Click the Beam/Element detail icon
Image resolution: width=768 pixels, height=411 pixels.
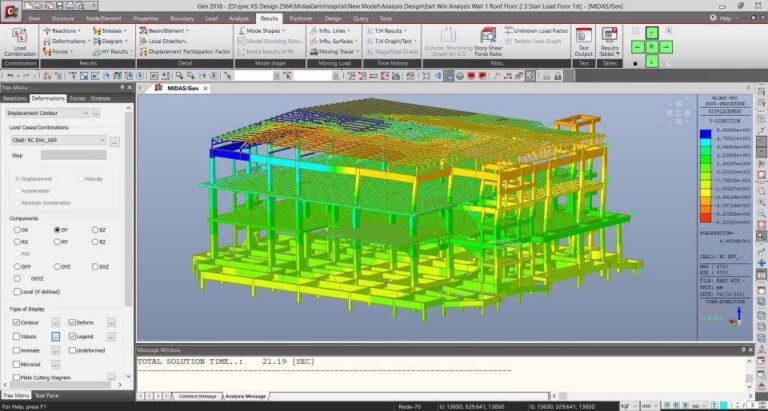click(168, 31)
